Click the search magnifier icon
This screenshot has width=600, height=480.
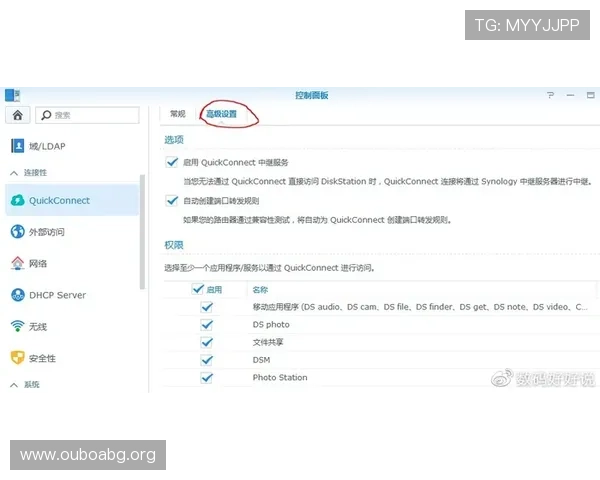(46, 115)
